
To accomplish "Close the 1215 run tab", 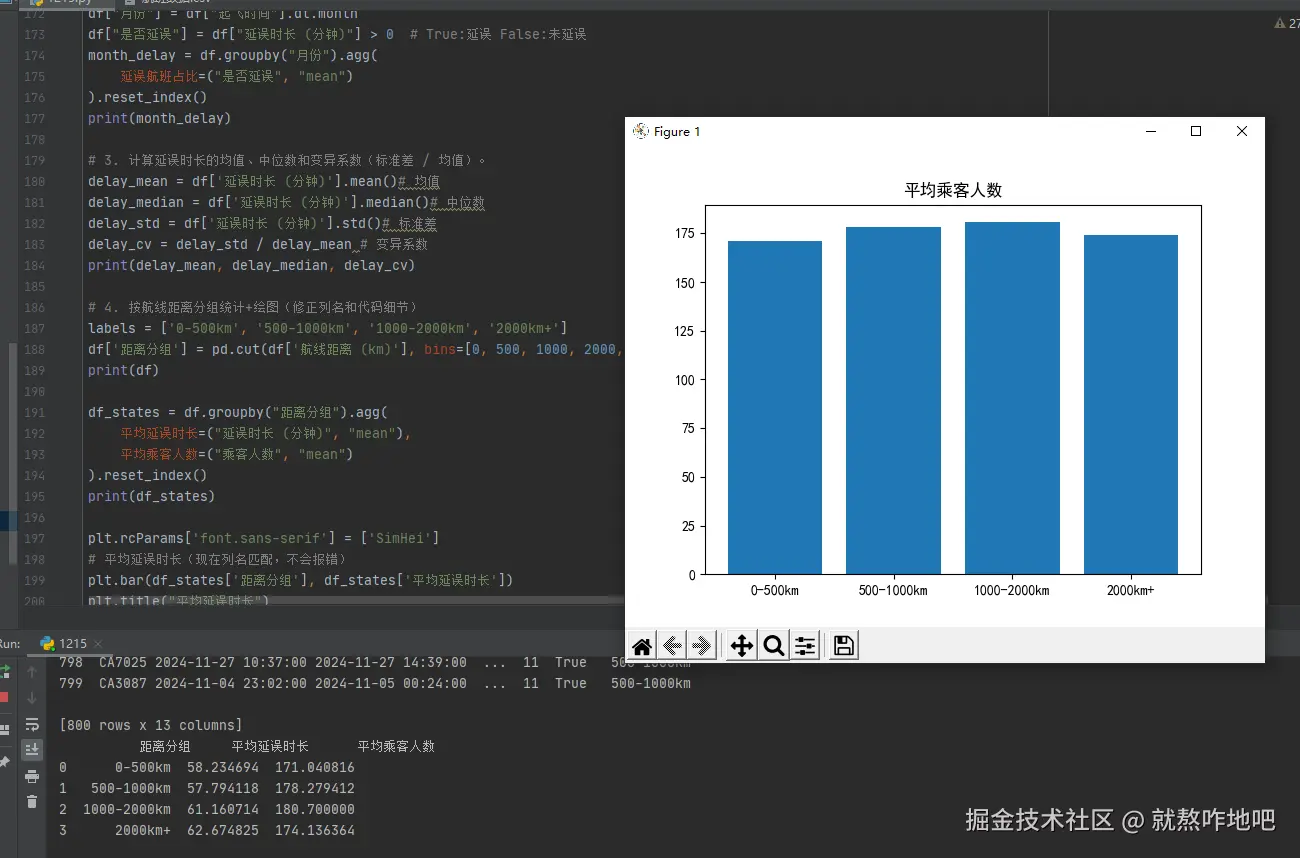I will point(98,644).
